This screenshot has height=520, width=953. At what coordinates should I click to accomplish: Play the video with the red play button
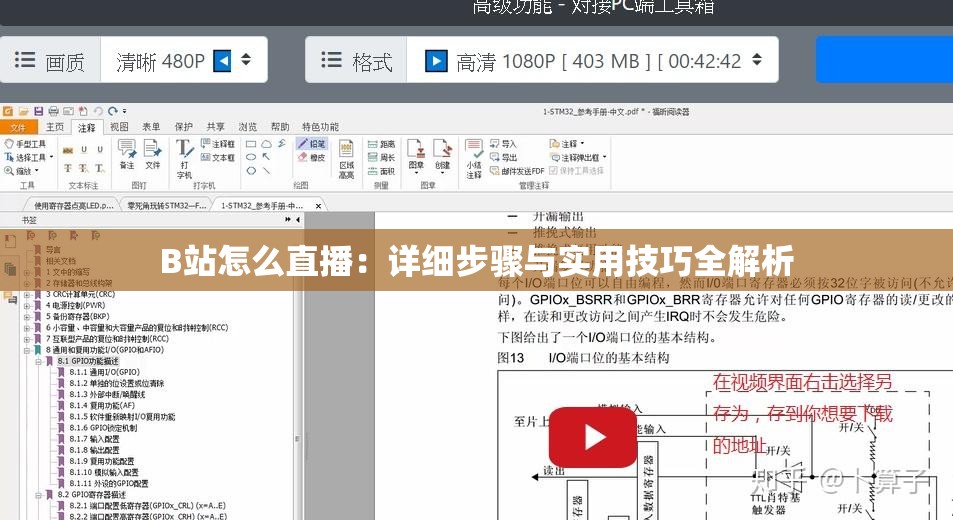[593, 437]
